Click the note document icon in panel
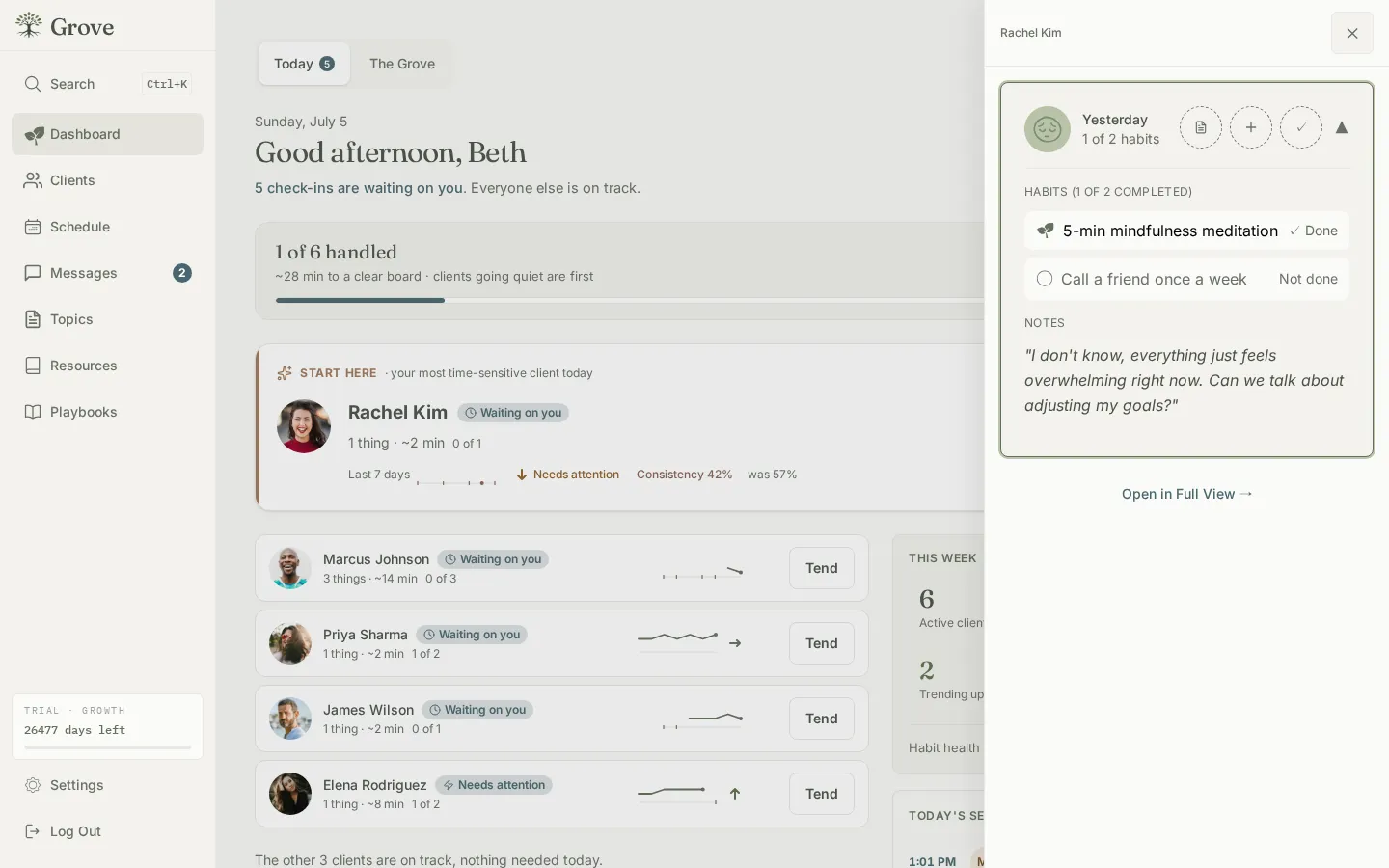 tap(1201, 127)
